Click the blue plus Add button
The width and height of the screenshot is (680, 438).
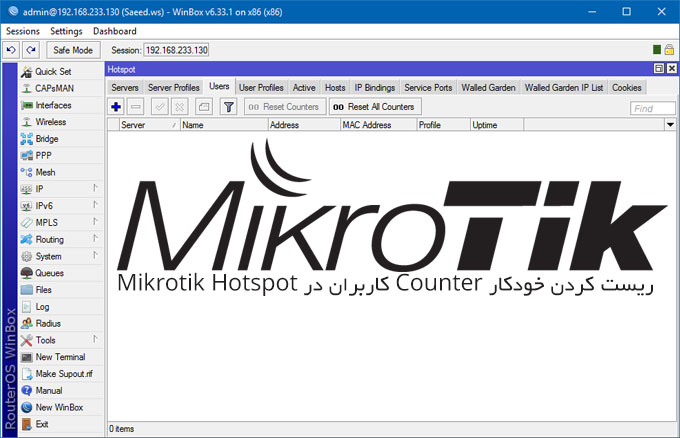pos(116,107)
